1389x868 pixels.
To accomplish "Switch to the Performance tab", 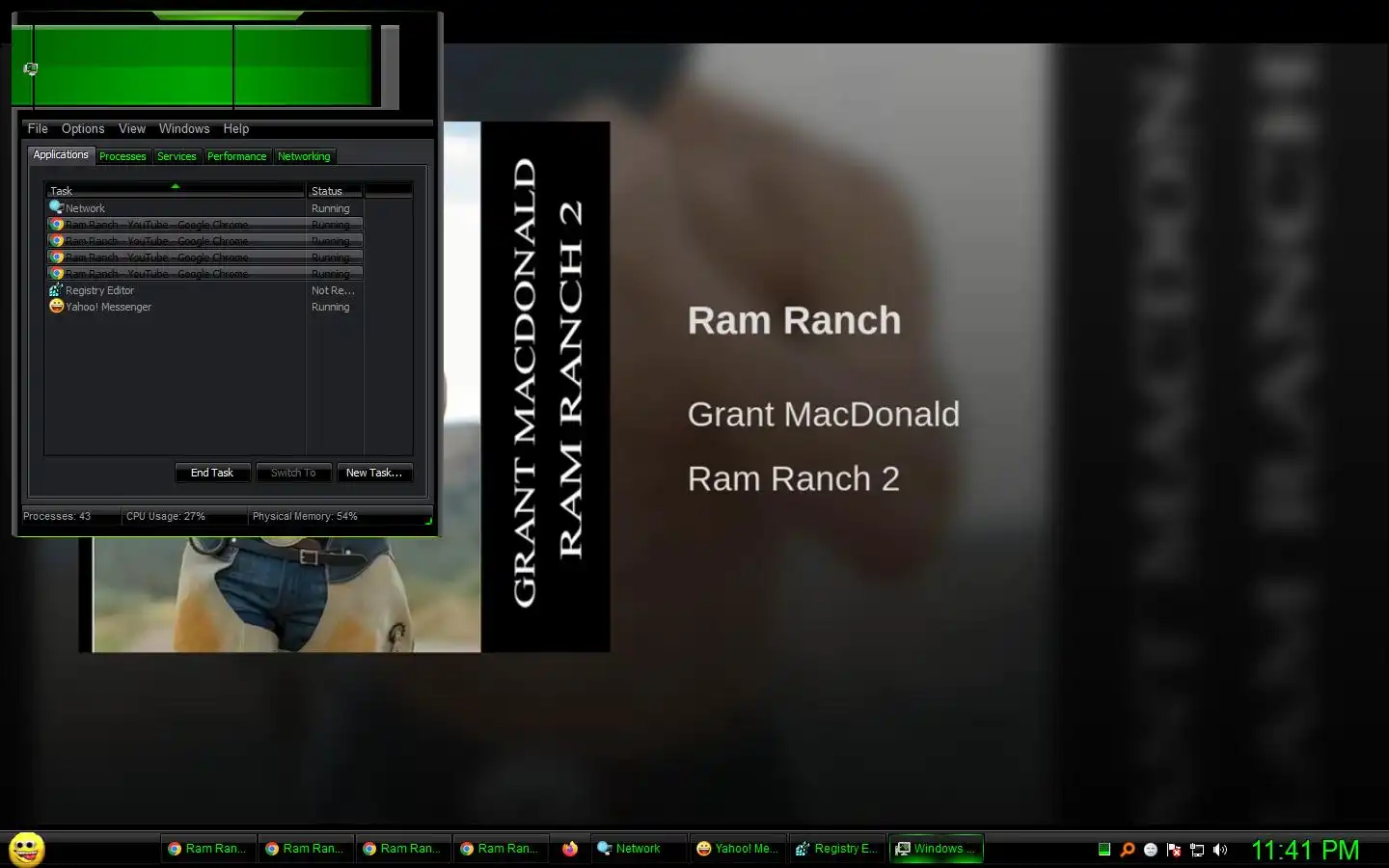I will pos(236,156).
